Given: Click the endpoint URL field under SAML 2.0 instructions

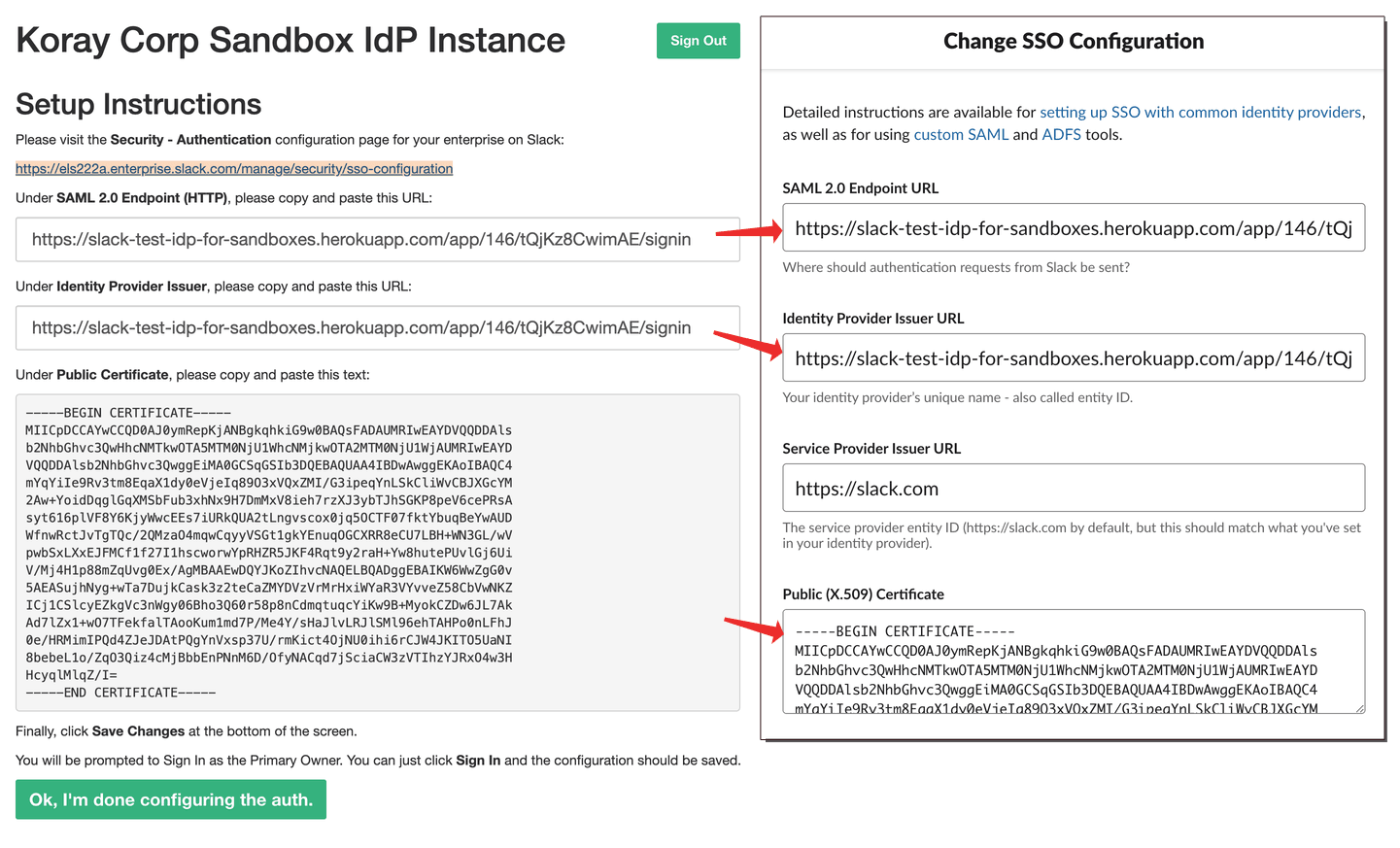Looking at the screenshot, I should coord(377,238).
